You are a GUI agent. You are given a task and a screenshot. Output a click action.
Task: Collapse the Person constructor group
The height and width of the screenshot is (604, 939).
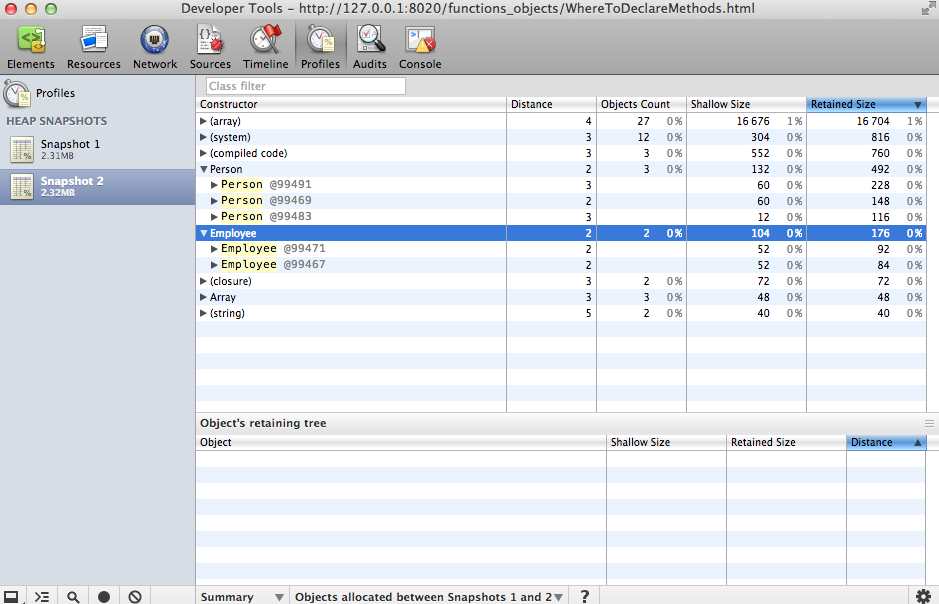click(x=204, y=169)
